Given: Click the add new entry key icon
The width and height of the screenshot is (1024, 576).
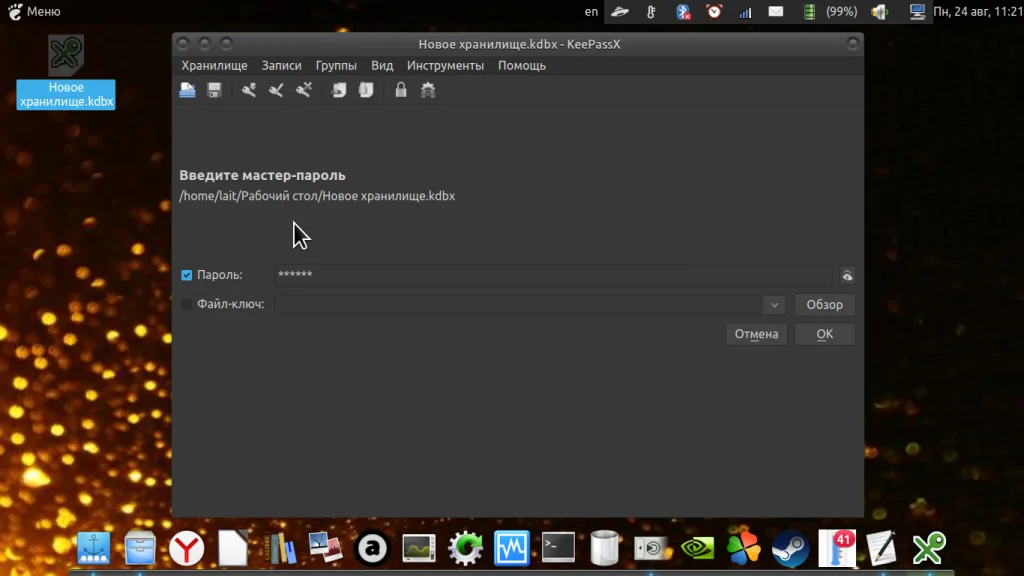Looking at the screenshot, I should [249, 90].
